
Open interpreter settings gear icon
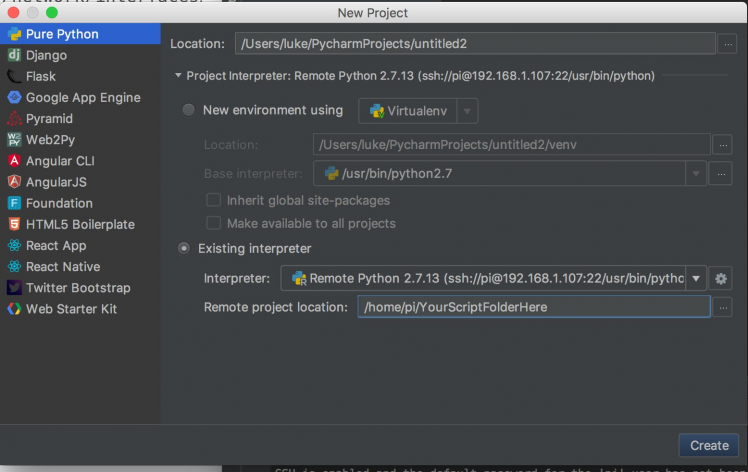[x=721, y=279]
